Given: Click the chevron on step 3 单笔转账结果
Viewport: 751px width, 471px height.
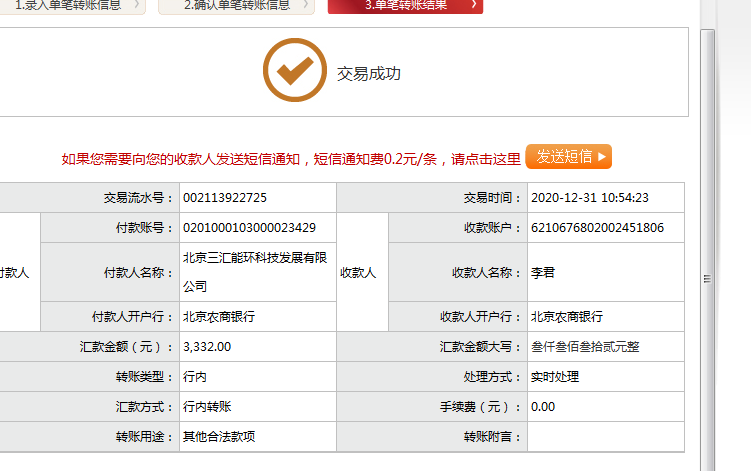Looking at the screenshot, I should click(472, 5).
